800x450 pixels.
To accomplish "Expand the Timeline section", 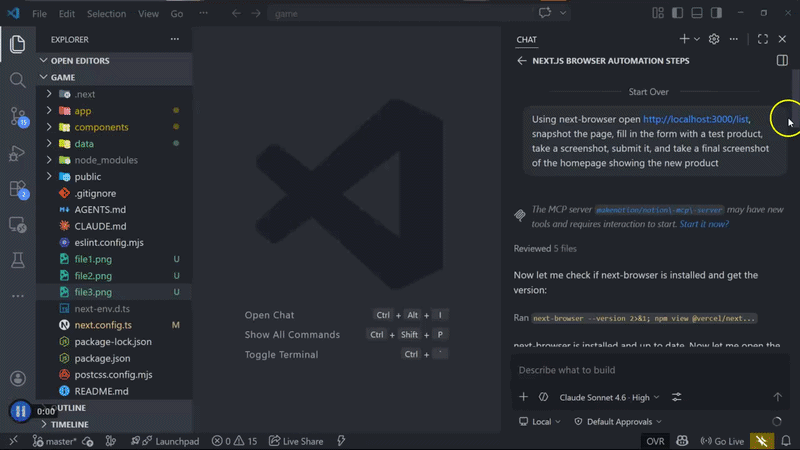I will click(x=114, y=424).
